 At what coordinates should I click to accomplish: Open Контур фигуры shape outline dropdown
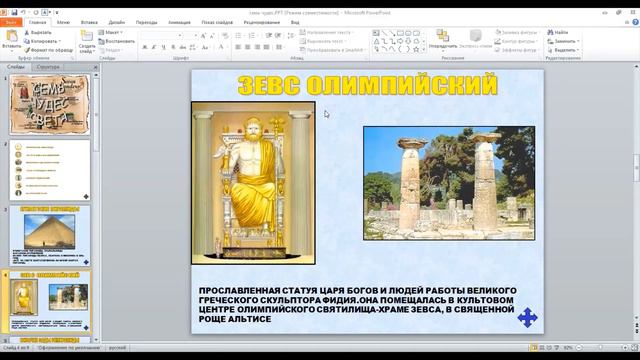pyautogui.click(x=516, y=41)
